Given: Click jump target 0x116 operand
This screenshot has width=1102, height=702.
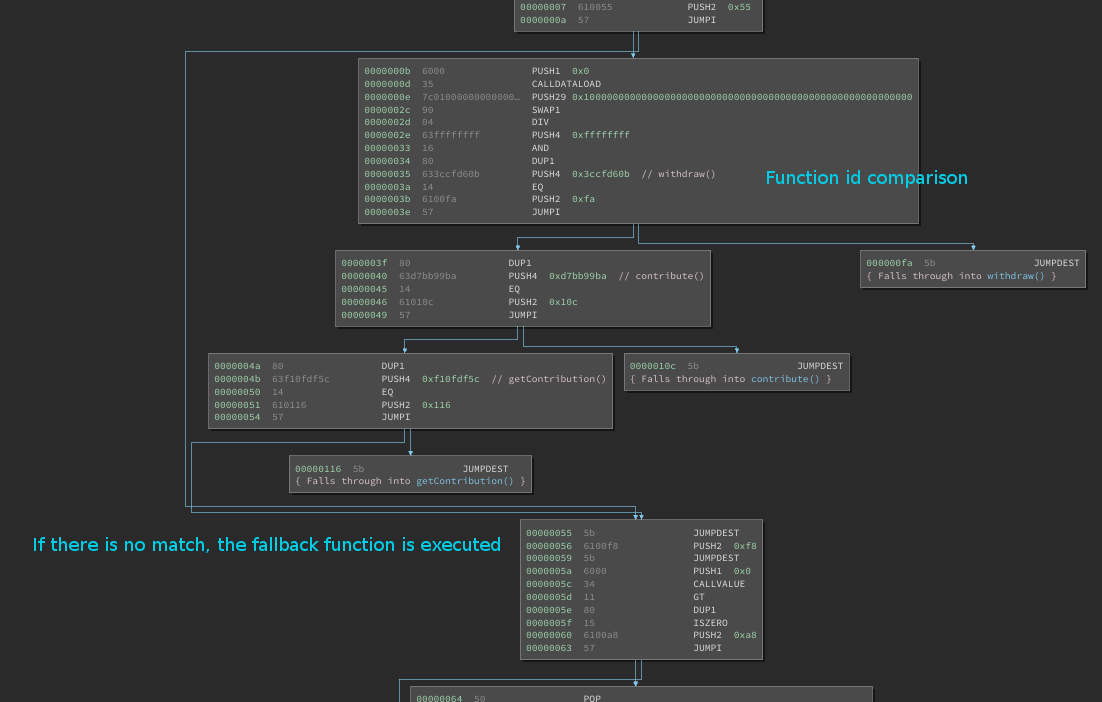Looking at the screenshot, I should [436, 405].
